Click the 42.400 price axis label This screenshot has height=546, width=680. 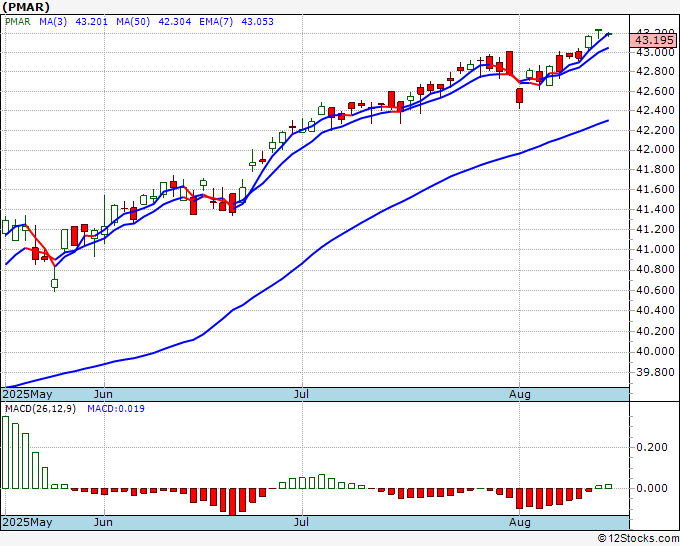(x=655, y=111)
